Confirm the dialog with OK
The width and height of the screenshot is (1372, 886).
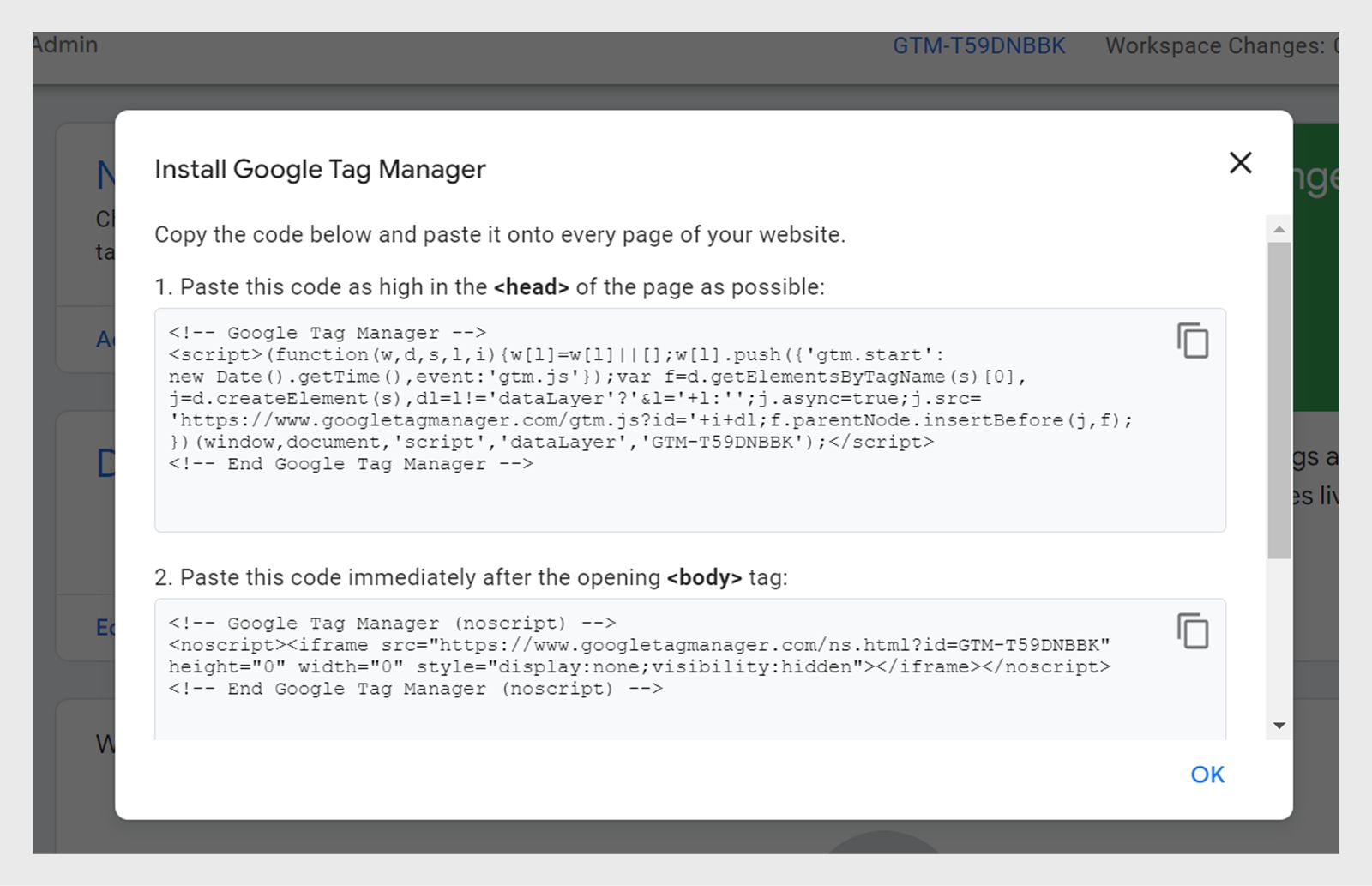(1207, 774)
